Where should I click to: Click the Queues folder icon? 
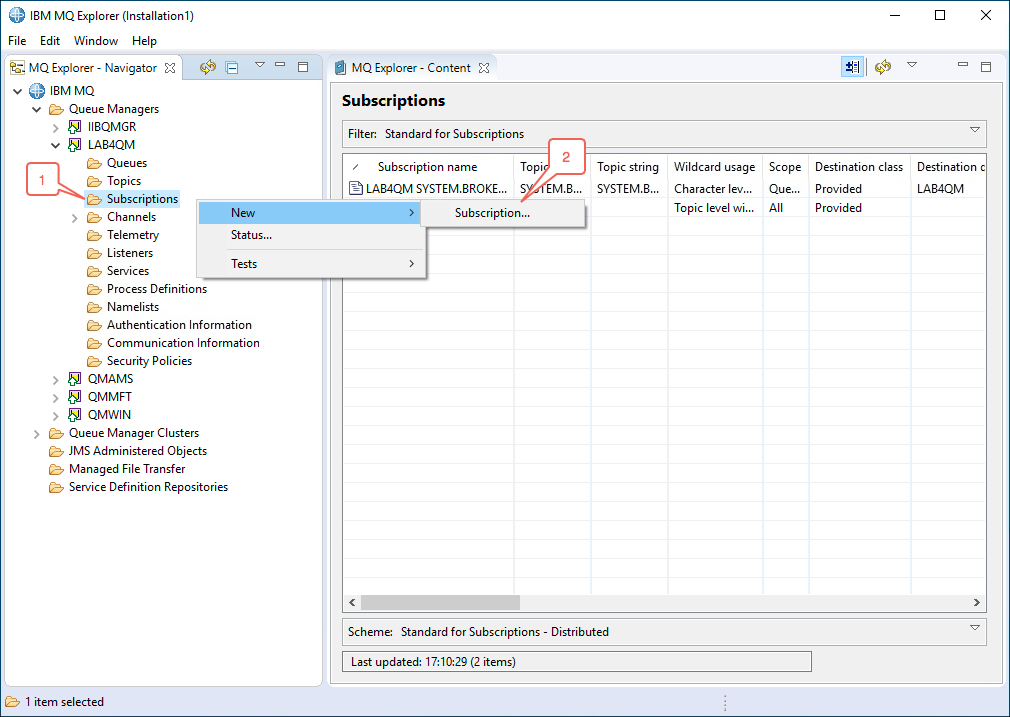(x=95, y=163)
